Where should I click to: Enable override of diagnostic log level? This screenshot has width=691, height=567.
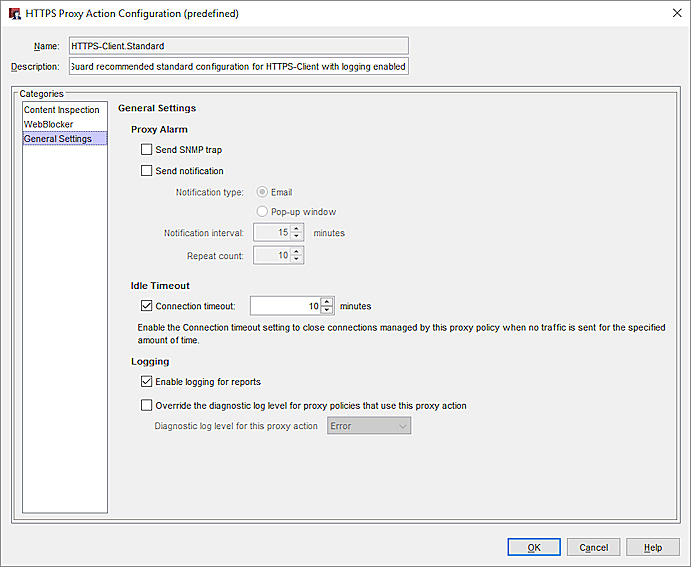click(146, 406)
